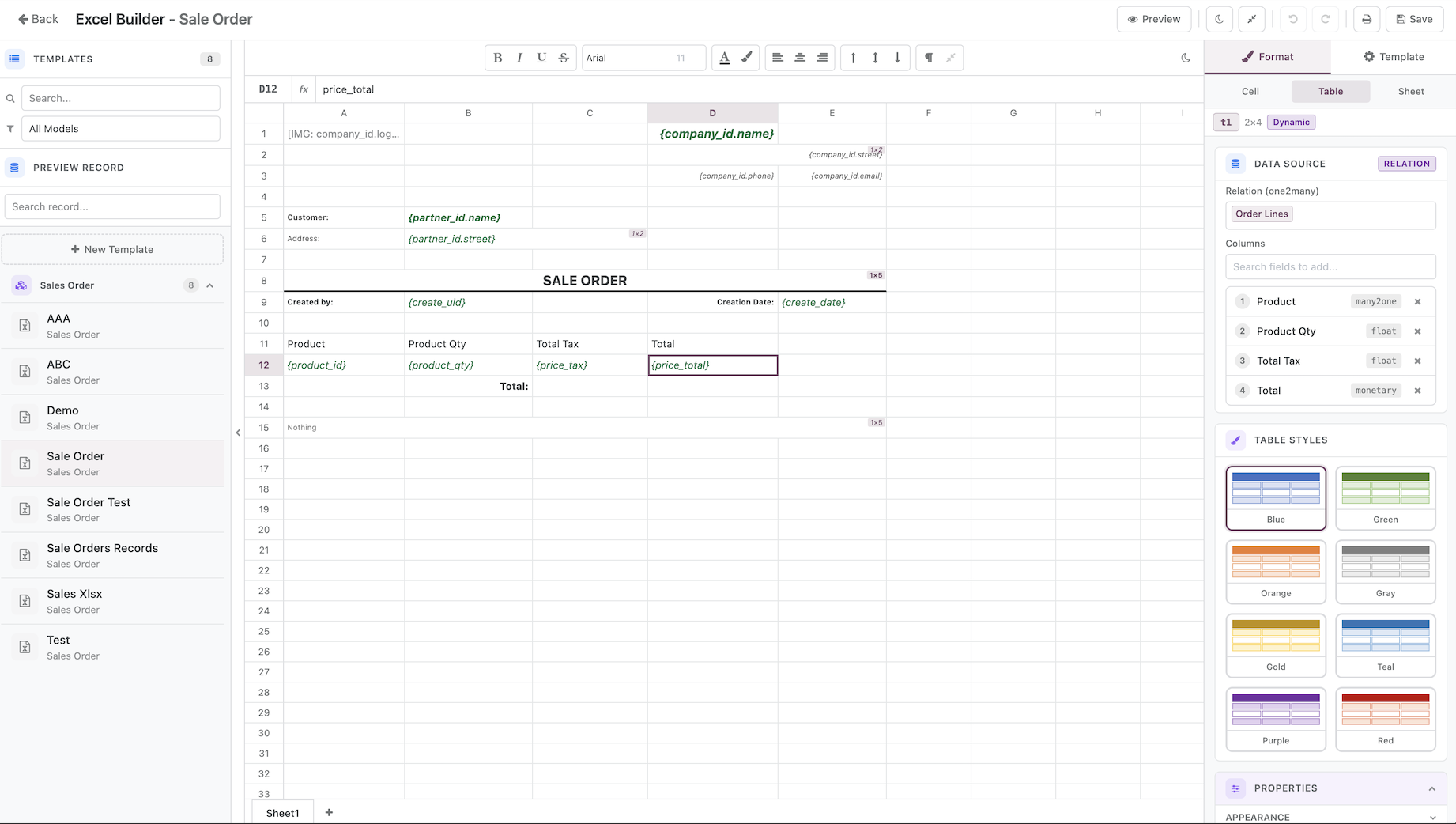
Task: Toggle the Dynamic table mode badge
Action: pyautogui.click(x=1291, y=122)
